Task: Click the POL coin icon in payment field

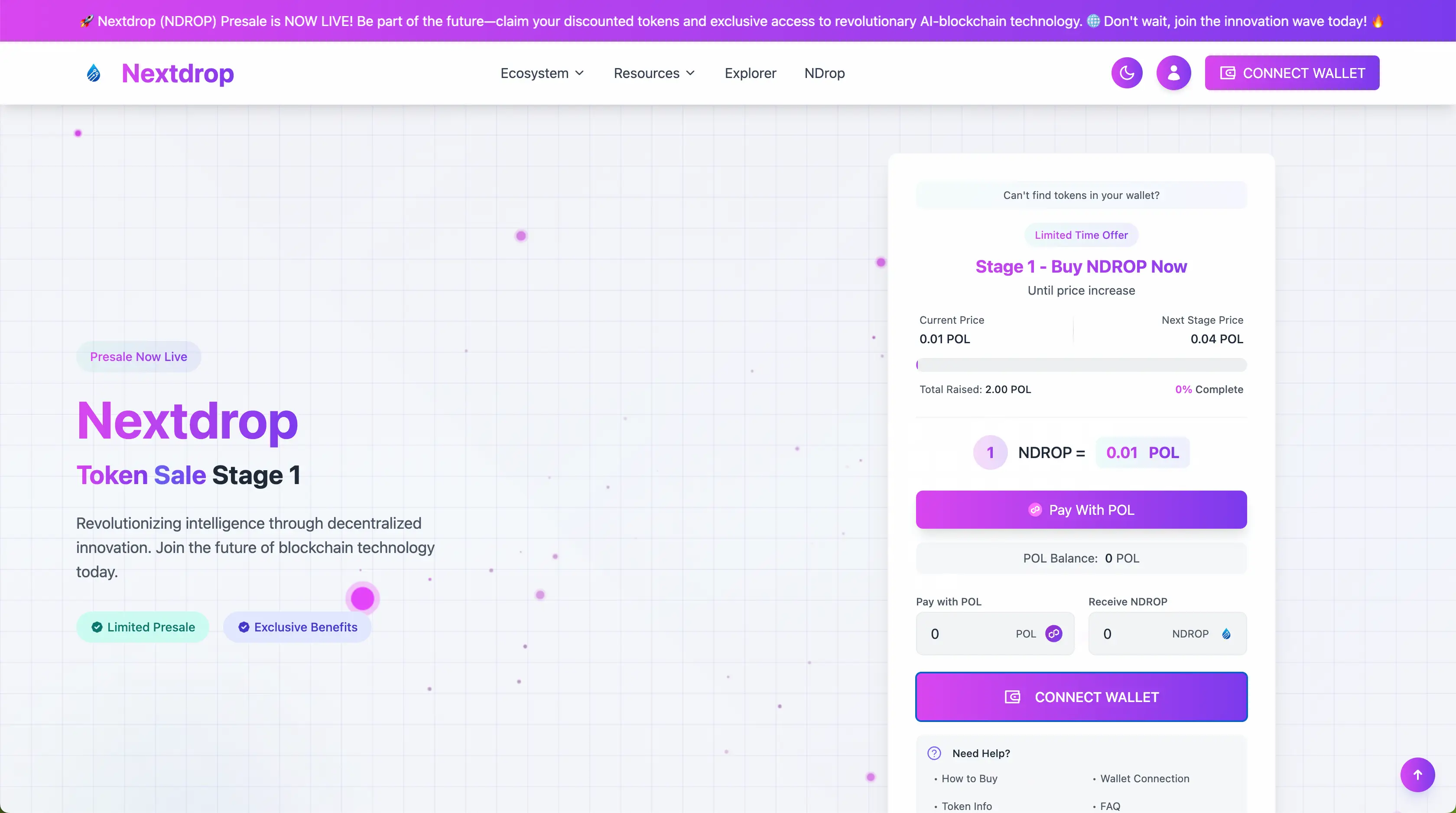Action: [1053, 634]
